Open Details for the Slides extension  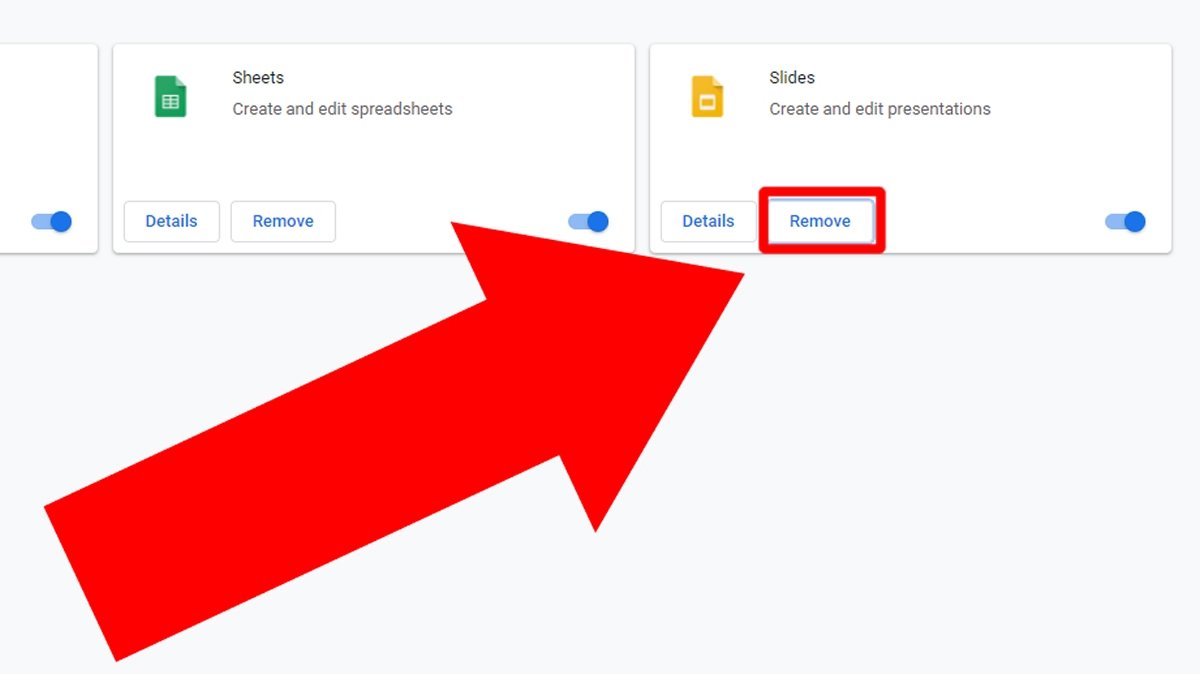(708, 221)
